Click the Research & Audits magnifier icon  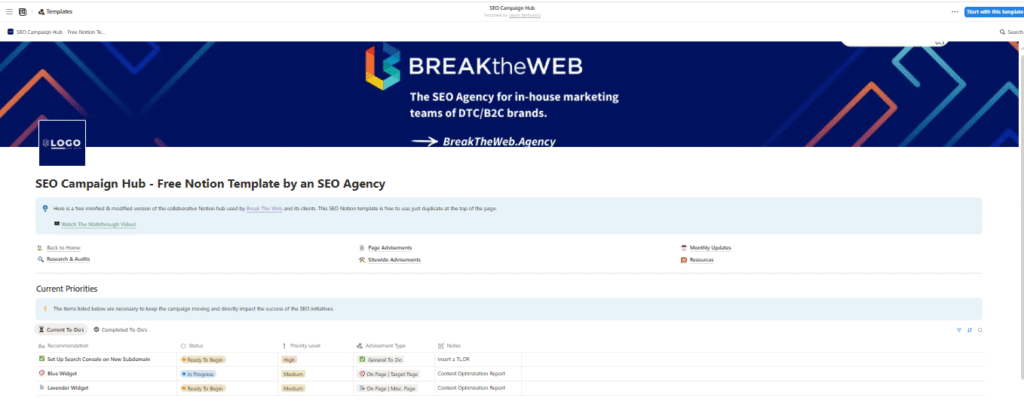tap(40, 259)
